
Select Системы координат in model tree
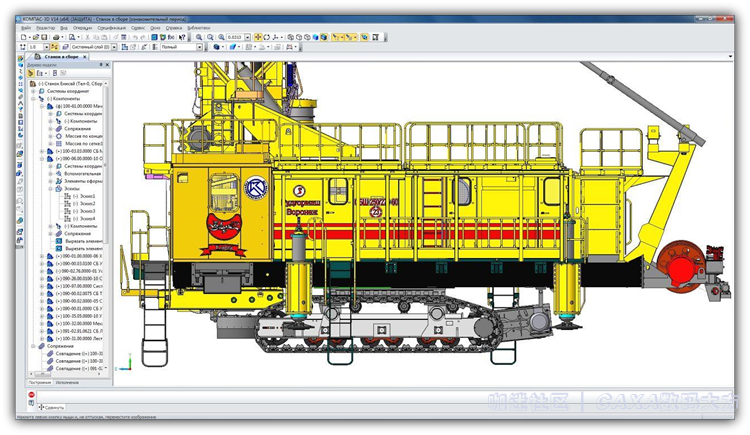click(70, 91)
